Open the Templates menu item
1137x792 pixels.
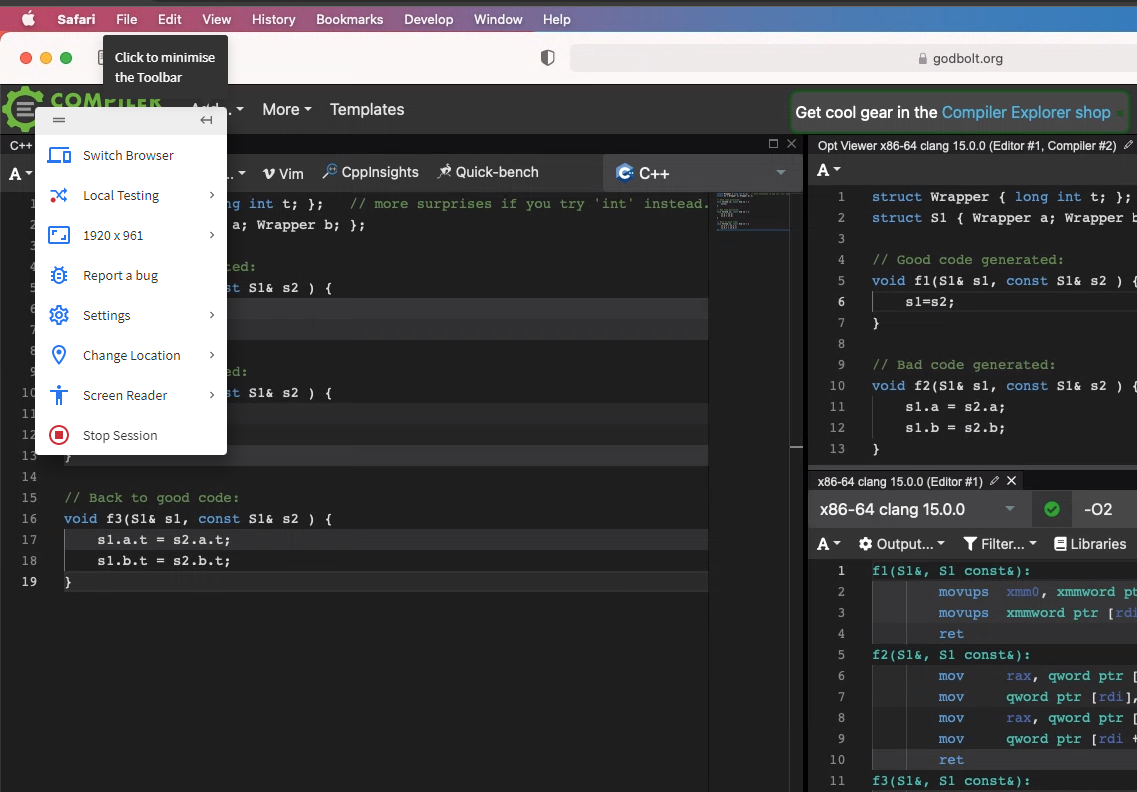367,110
